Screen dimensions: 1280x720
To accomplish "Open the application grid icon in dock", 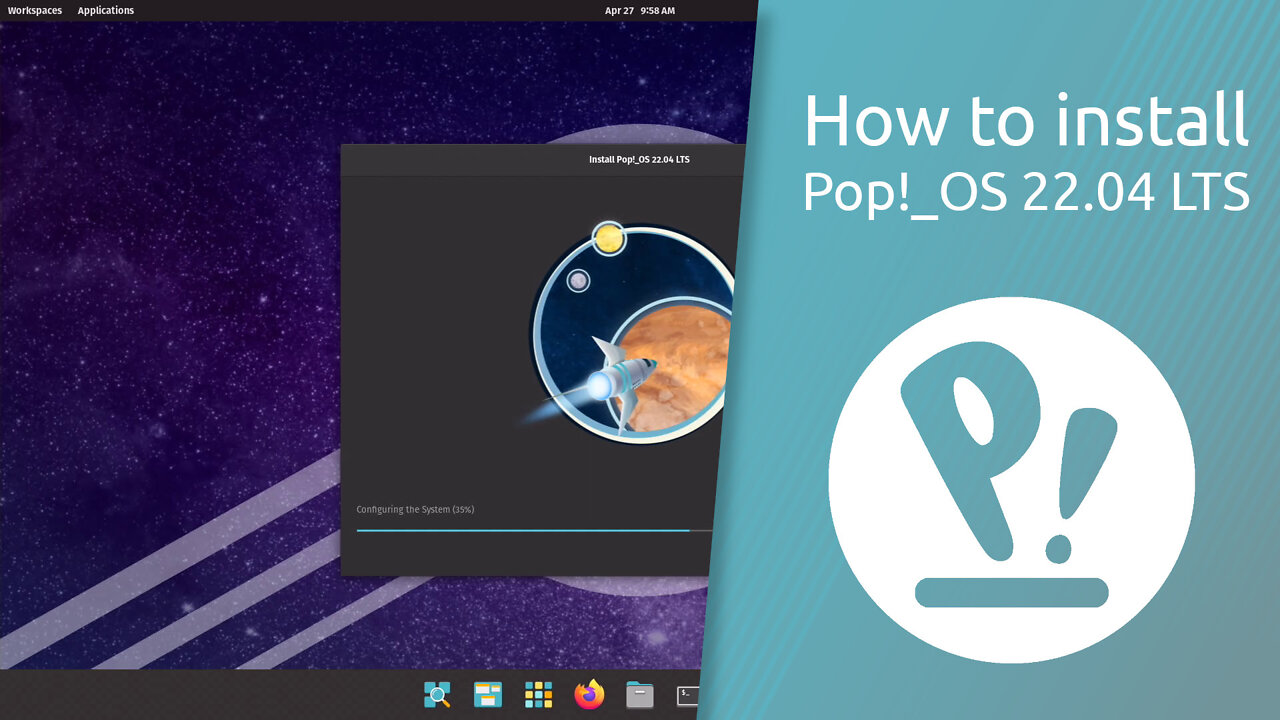I will (539, 694).
